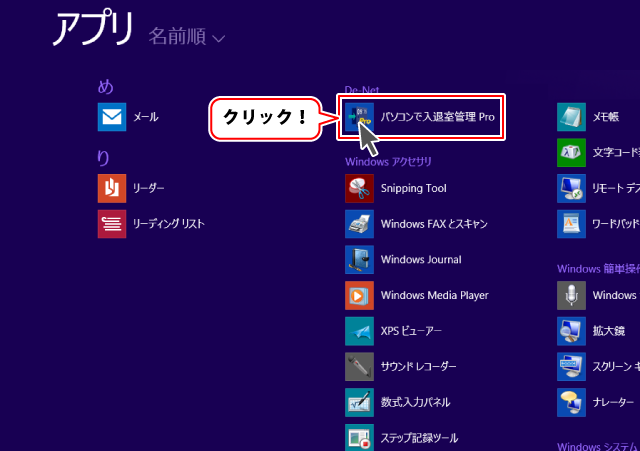
Task: Open the Windows Media Player icon
Action: coord(359,295)
